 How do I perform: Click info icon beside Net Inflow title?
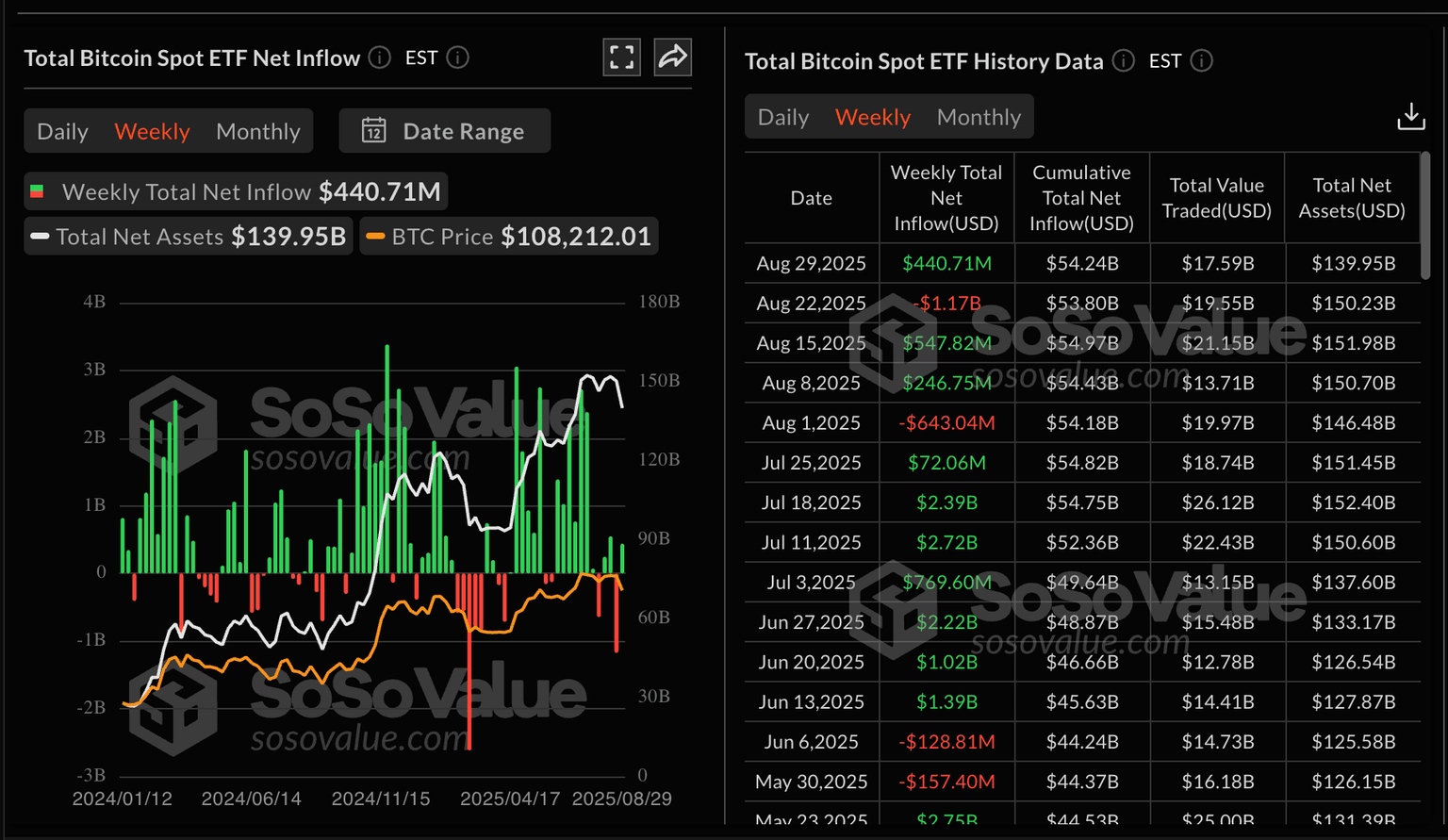pos(380,58)
